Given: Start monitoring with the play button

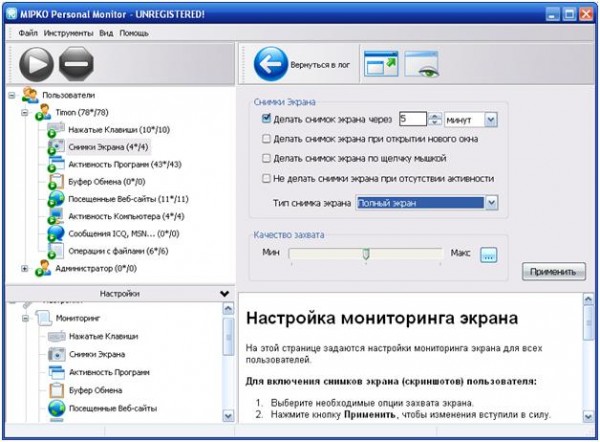Looking at the screenshot, I should click(x=36, y=64).
